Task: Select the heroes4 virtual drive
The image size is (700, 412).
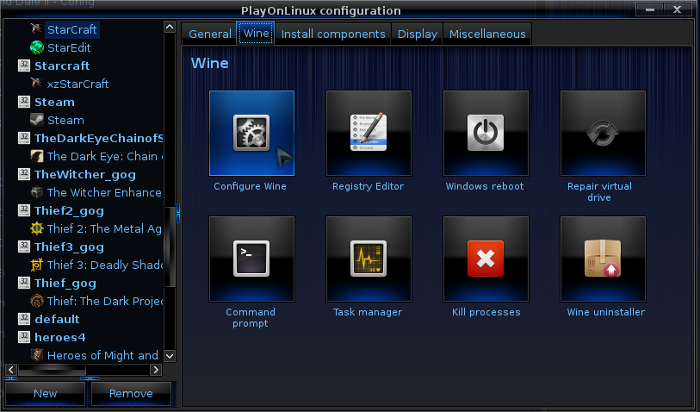Action: pos(60,337)
